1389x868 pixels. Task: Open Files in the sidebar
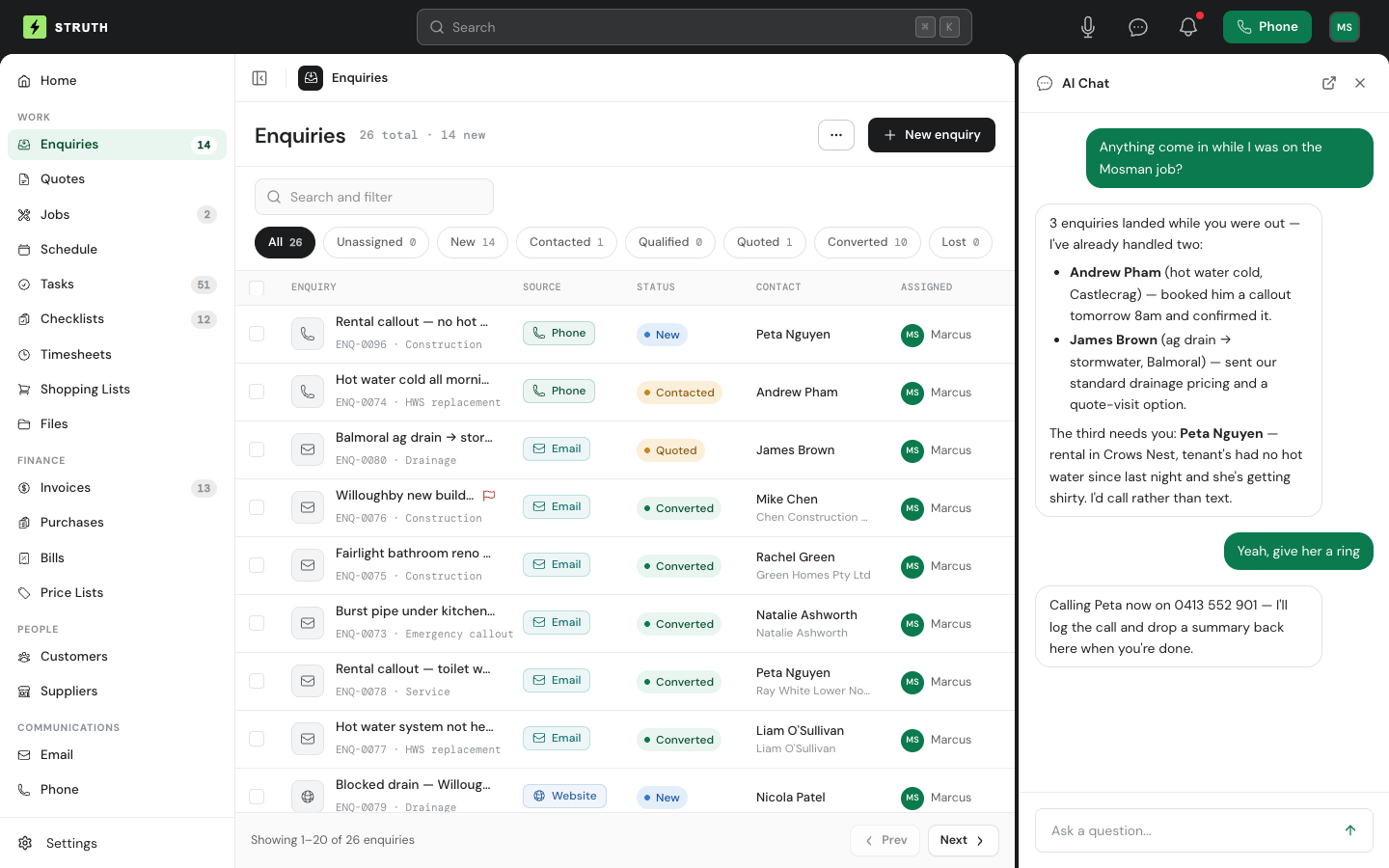pyautogui.click(x=117, y=424)
